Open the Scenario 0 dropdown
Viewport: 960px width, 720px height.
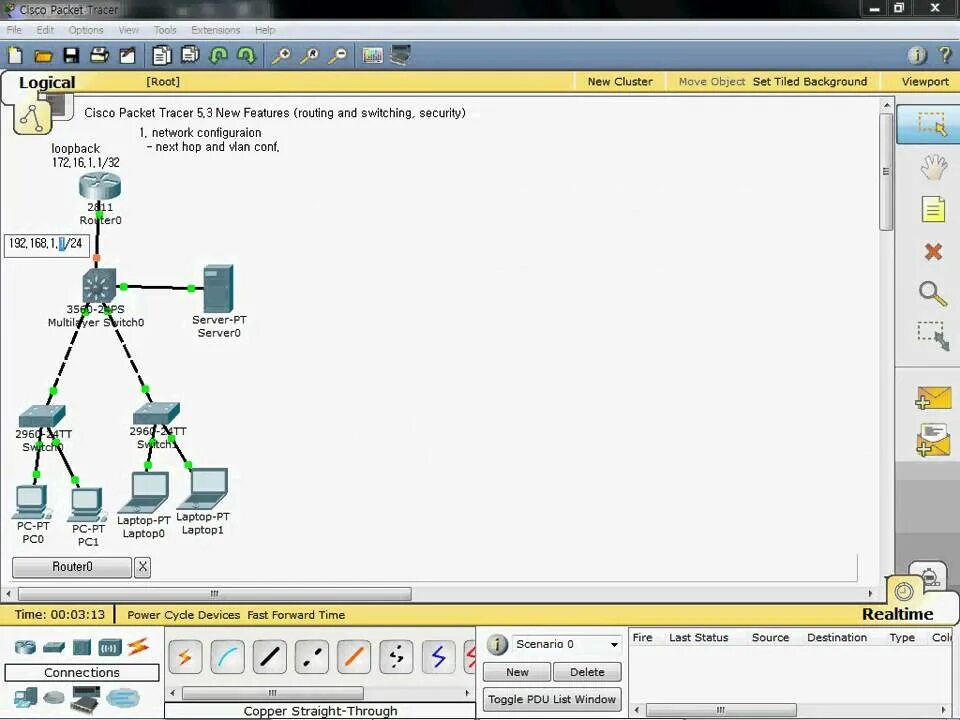(567, 644)
